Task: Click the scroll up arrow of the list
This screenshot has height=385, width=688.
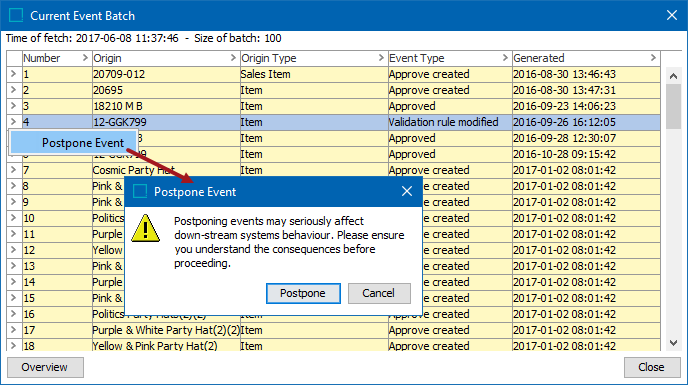Action: point(674,76)
